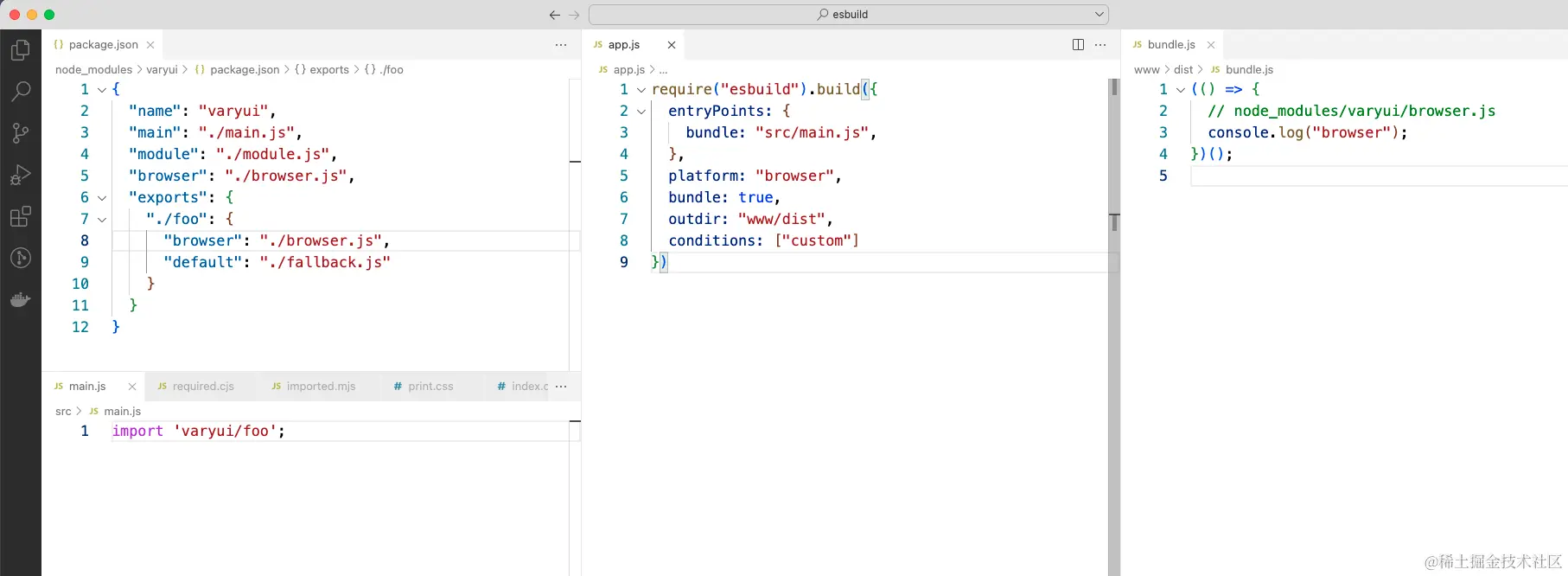Viewport: 1568px width, 576px height.
Task: Click console.log("browser") in bundle.js
Action: pyautogui.click(x=1308, y=132)
